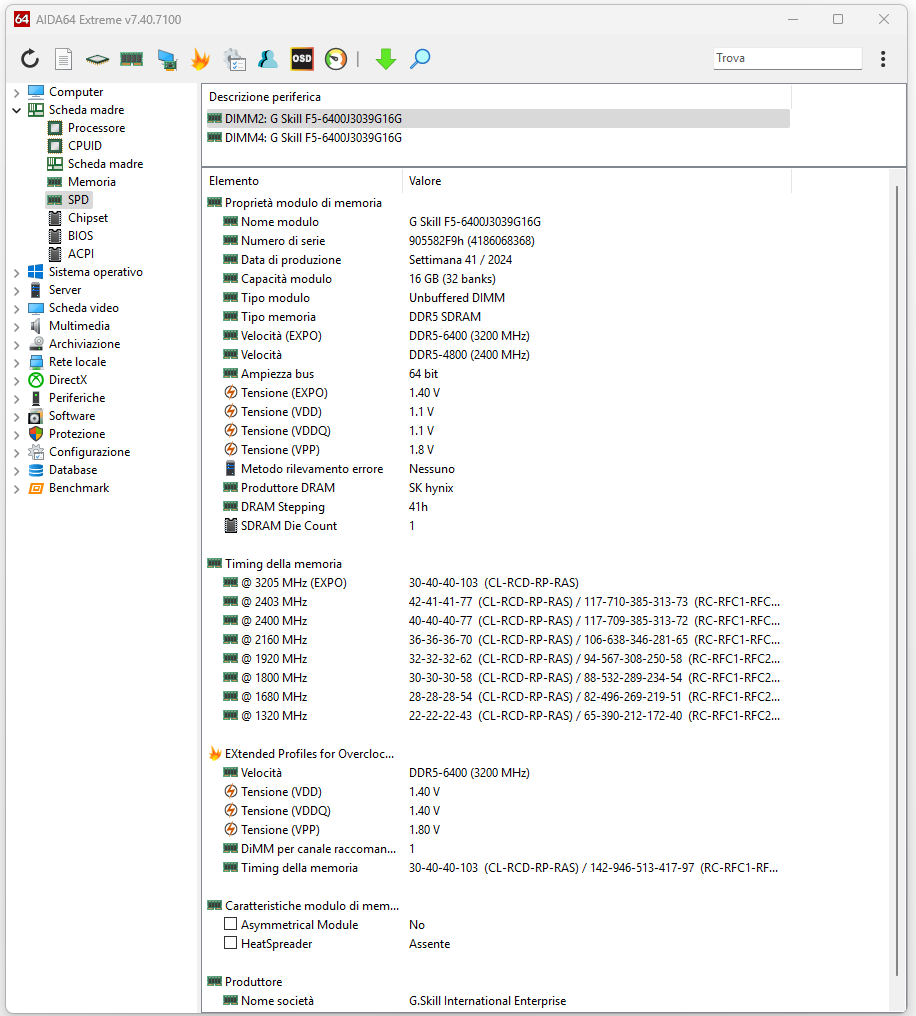Click the network computer toolbar icon

pos(167,60)
